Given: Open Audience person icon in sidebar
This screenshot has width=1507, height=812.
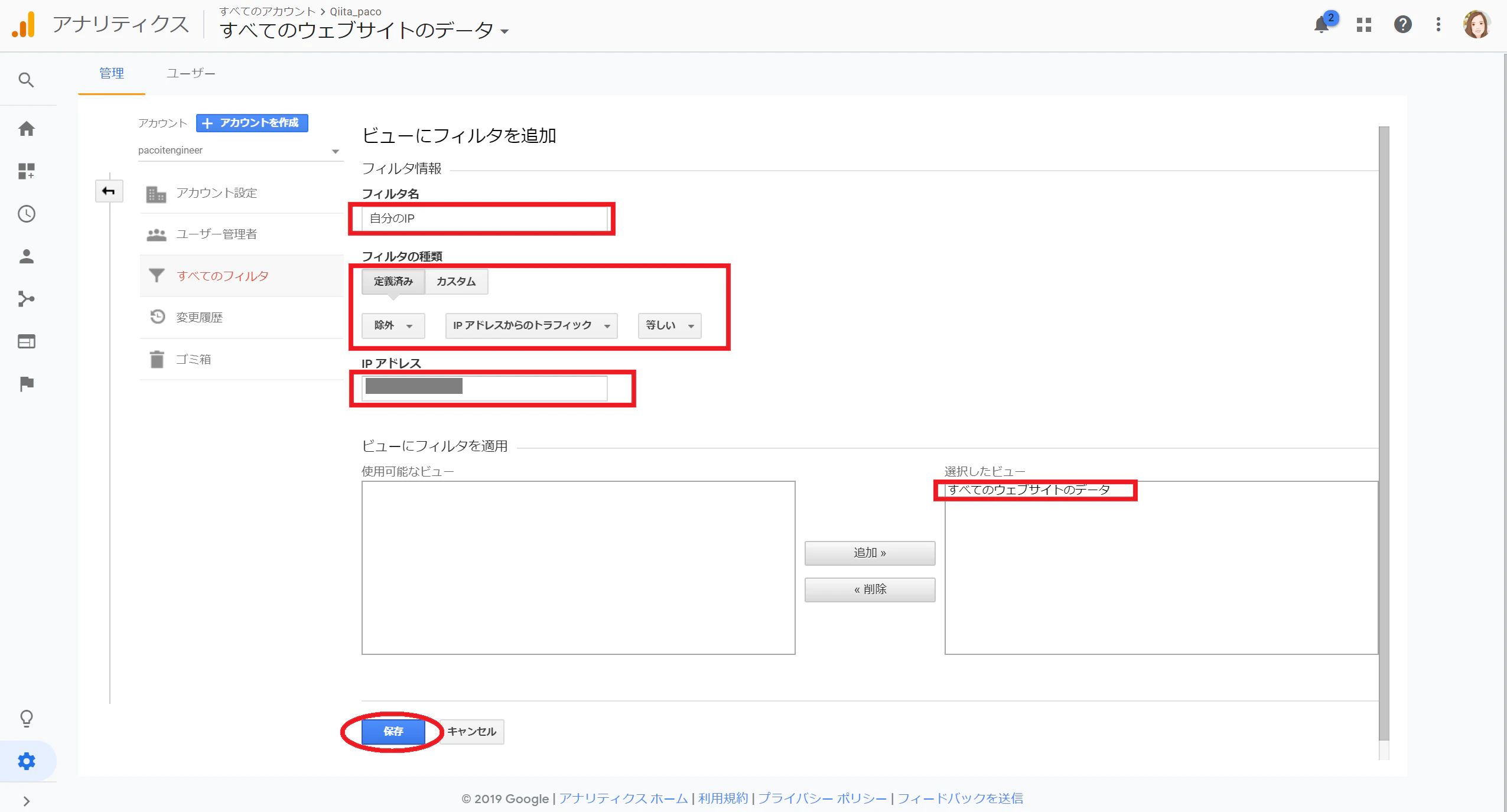Looking at the screenshot, I should [26, 256].
